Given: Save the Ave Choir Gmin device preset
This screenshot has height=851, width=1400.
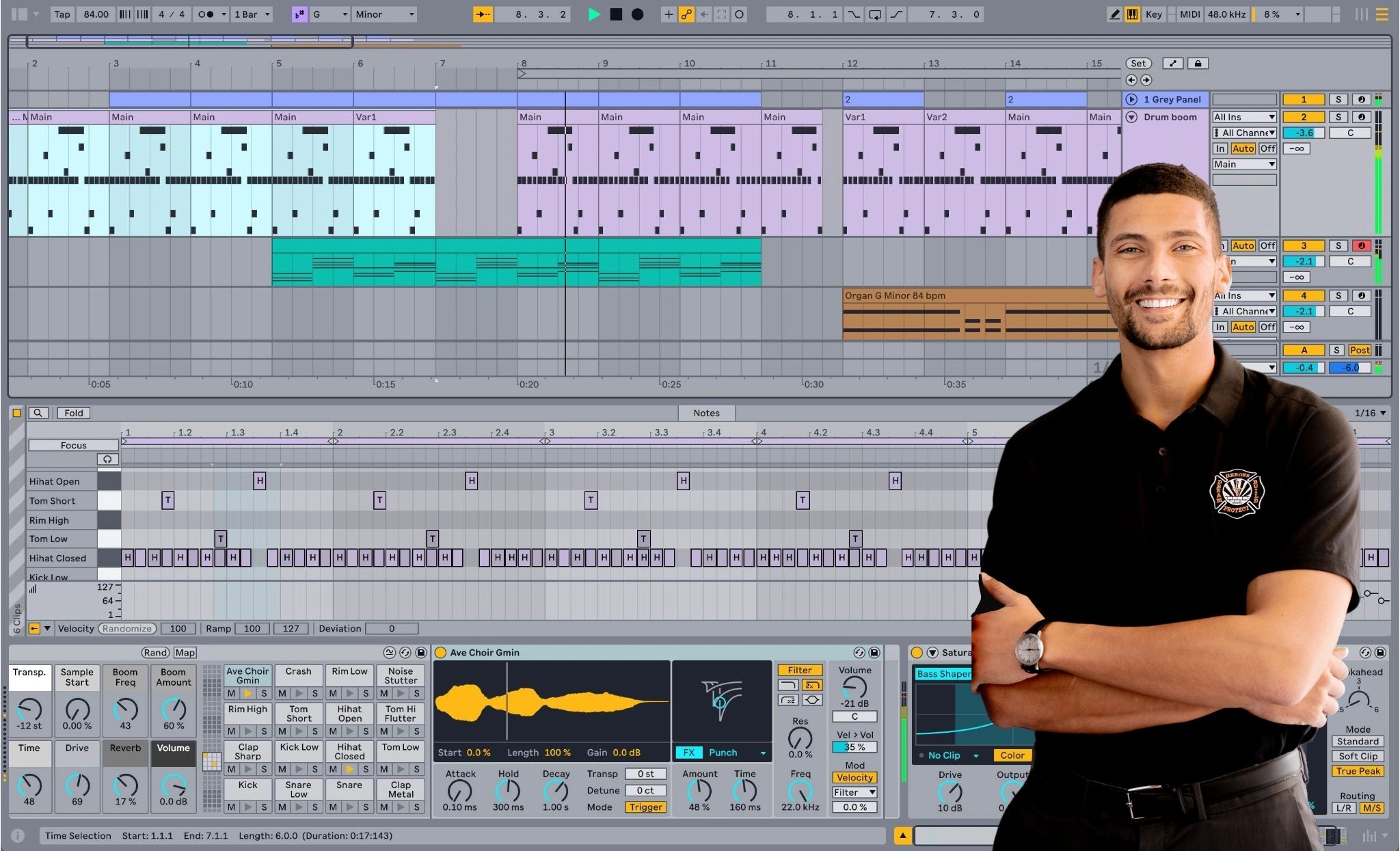Looking at the screenshot, I should coord(874,653).
